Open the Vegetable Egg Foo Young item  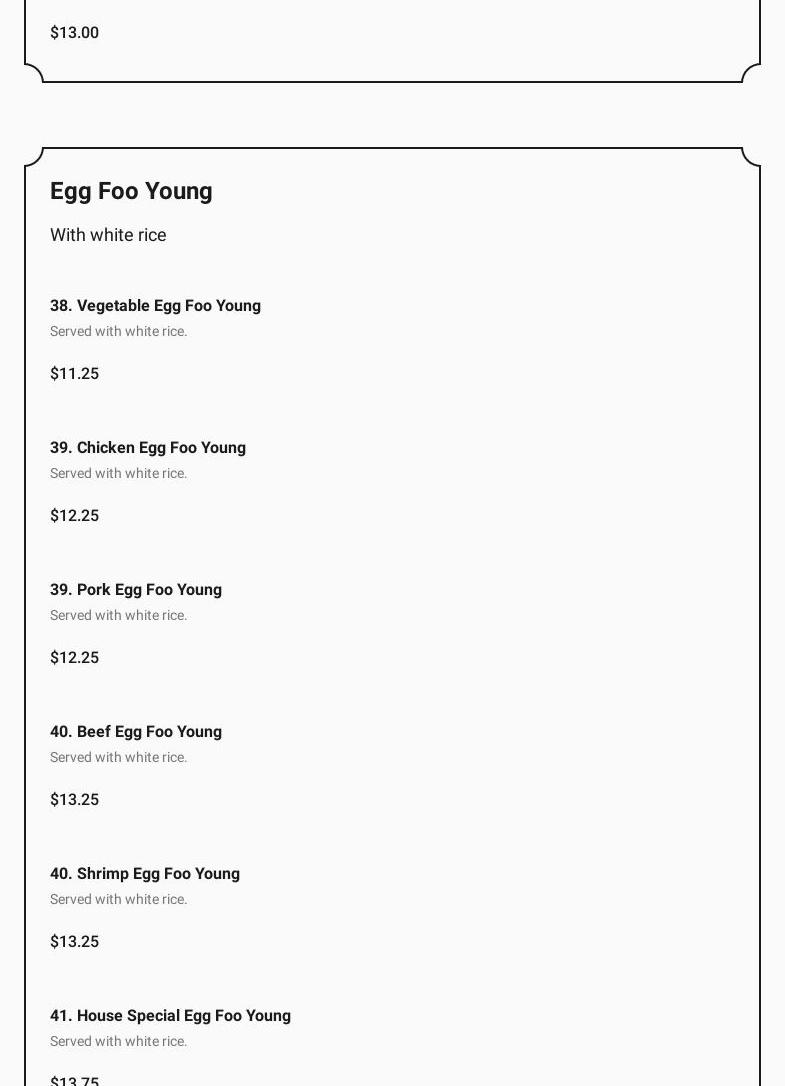[x=155, y=306]
